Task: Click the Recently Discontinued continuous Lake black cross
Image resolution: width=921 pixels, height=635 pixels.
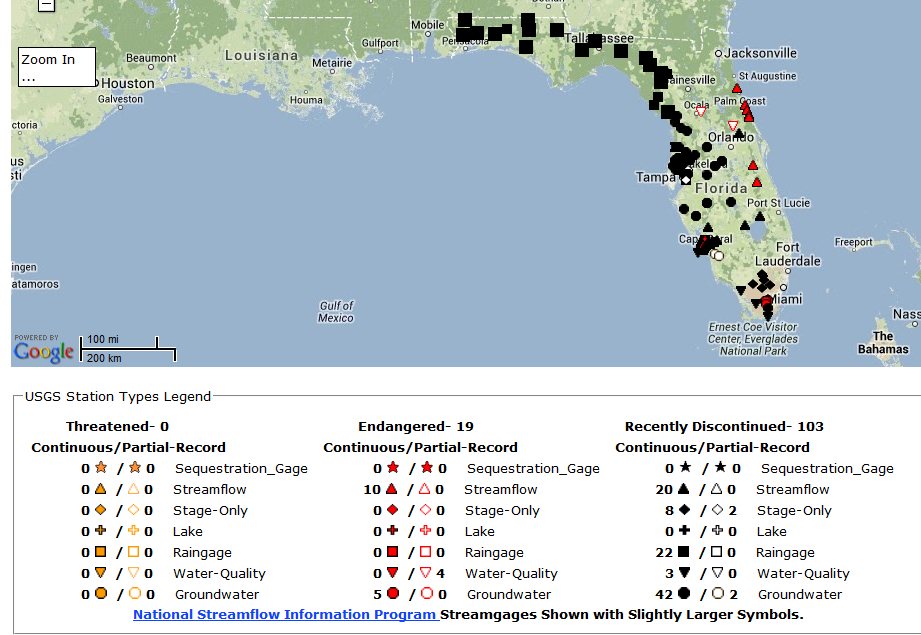Action: click(x=684, y=530)
